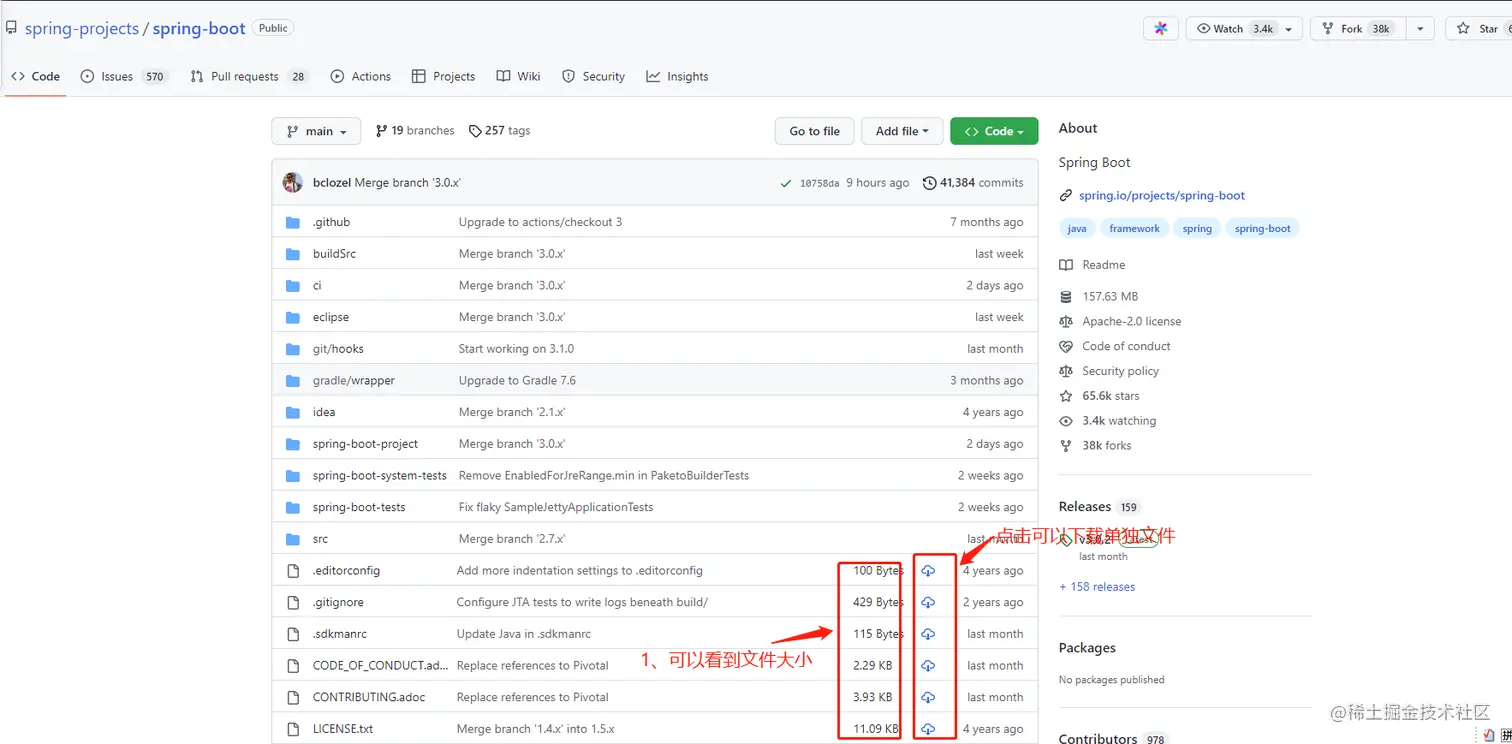Open the spring-boot-project folder
Screen dimensions: 1512x744
tap(365, 444)
